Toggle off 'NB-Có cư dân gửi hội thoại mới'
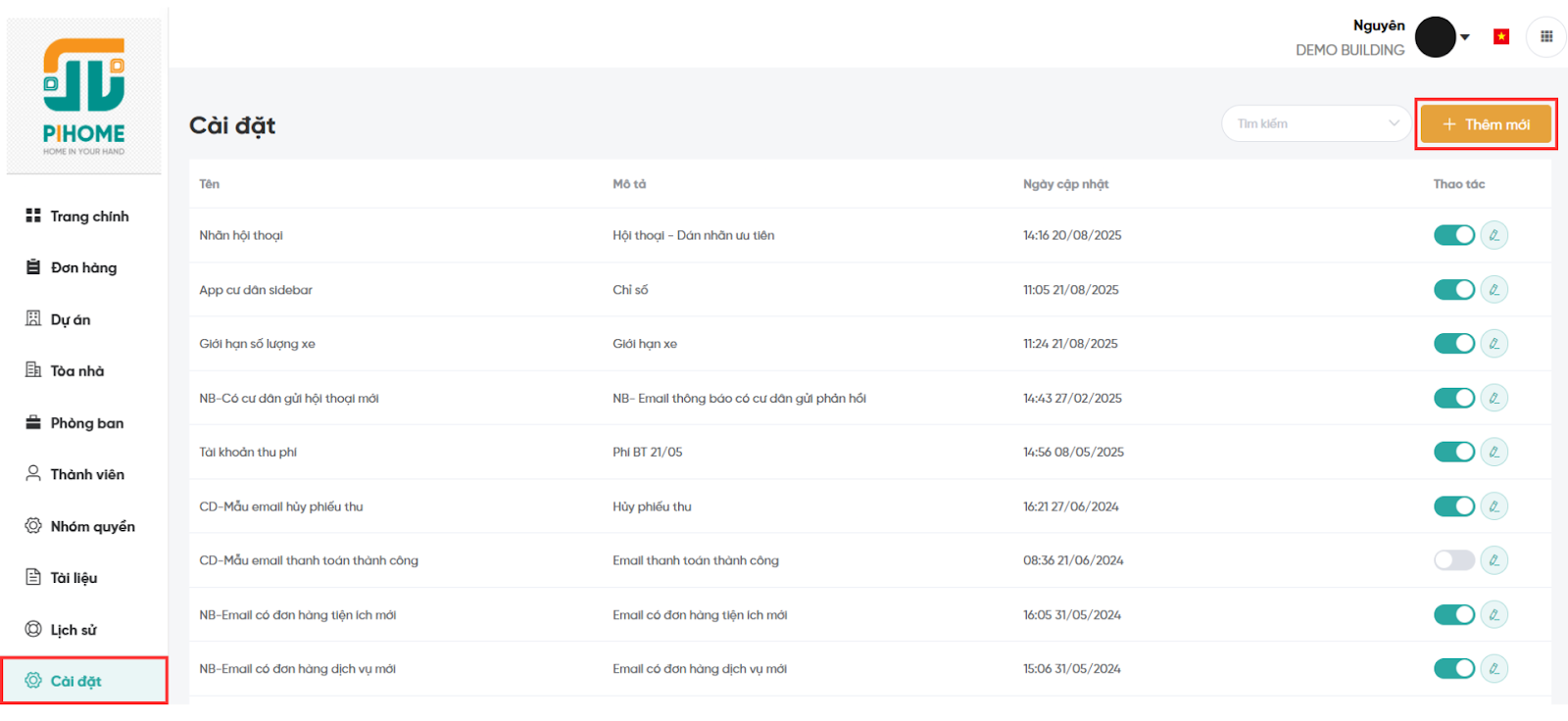 [x=1454, y=398]
